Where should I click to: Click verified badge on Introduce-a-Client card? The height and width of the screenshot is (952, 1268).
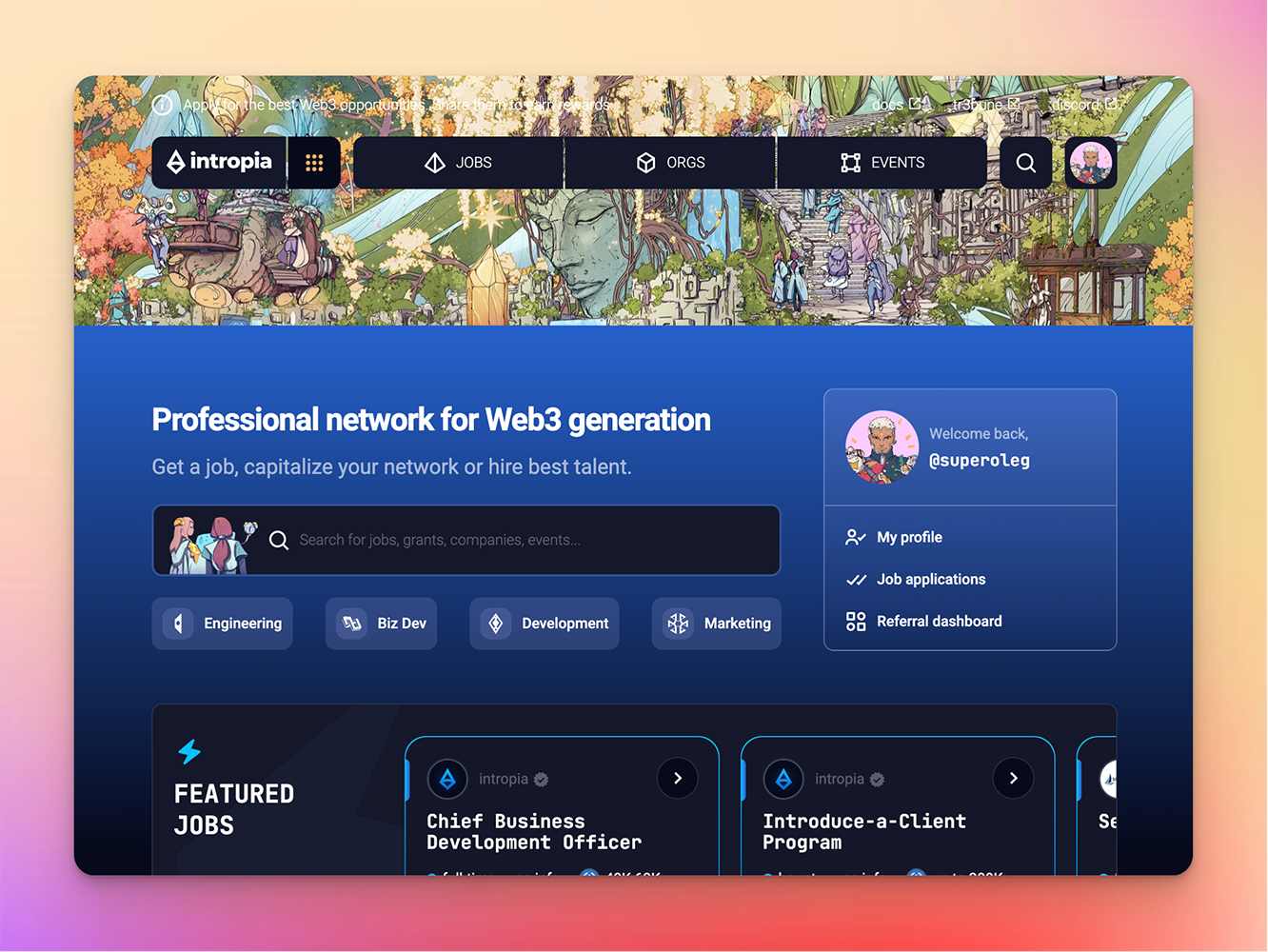pos(877,780)
